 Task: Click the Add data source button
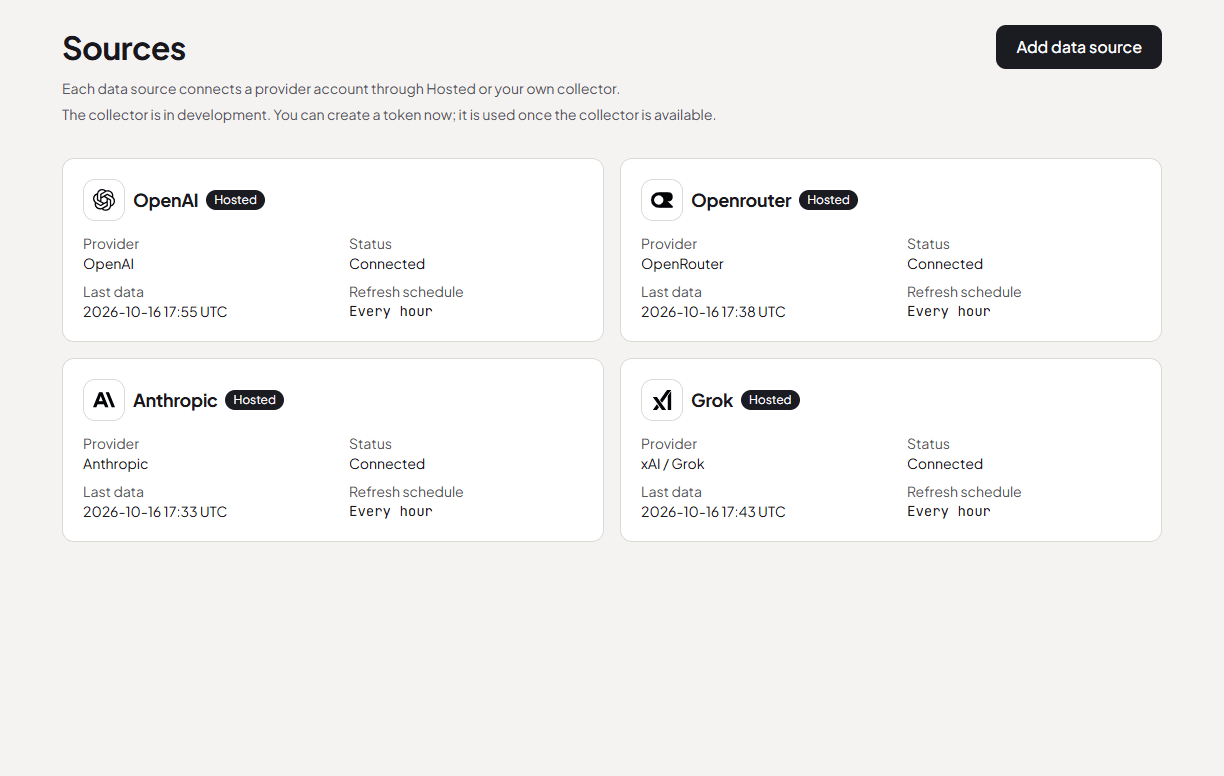[1078, 47]
